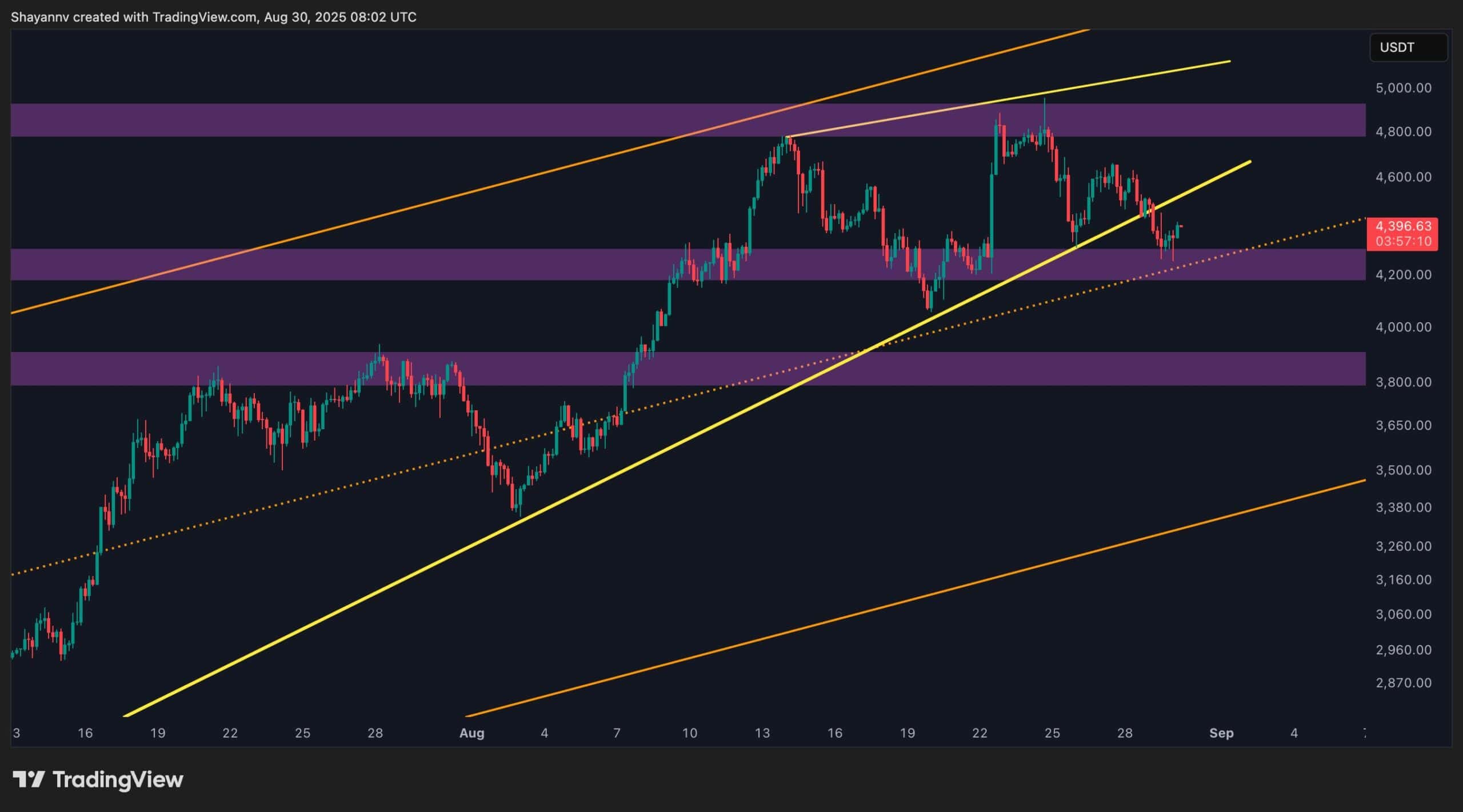Click the 3,800.00 price axis label

(1403, 382)
